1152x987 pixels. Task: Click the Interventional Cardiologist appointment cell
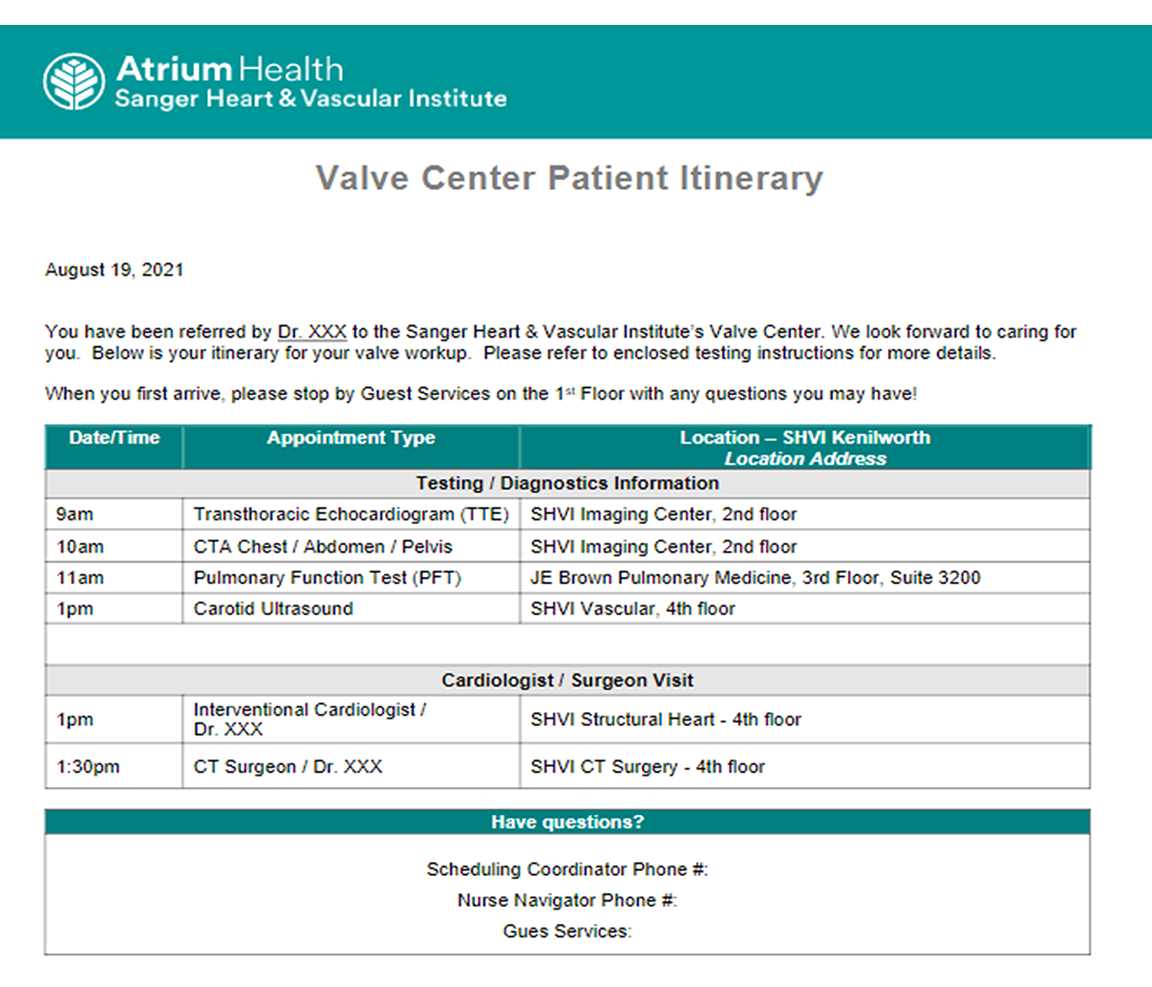[x=310, y=719]
